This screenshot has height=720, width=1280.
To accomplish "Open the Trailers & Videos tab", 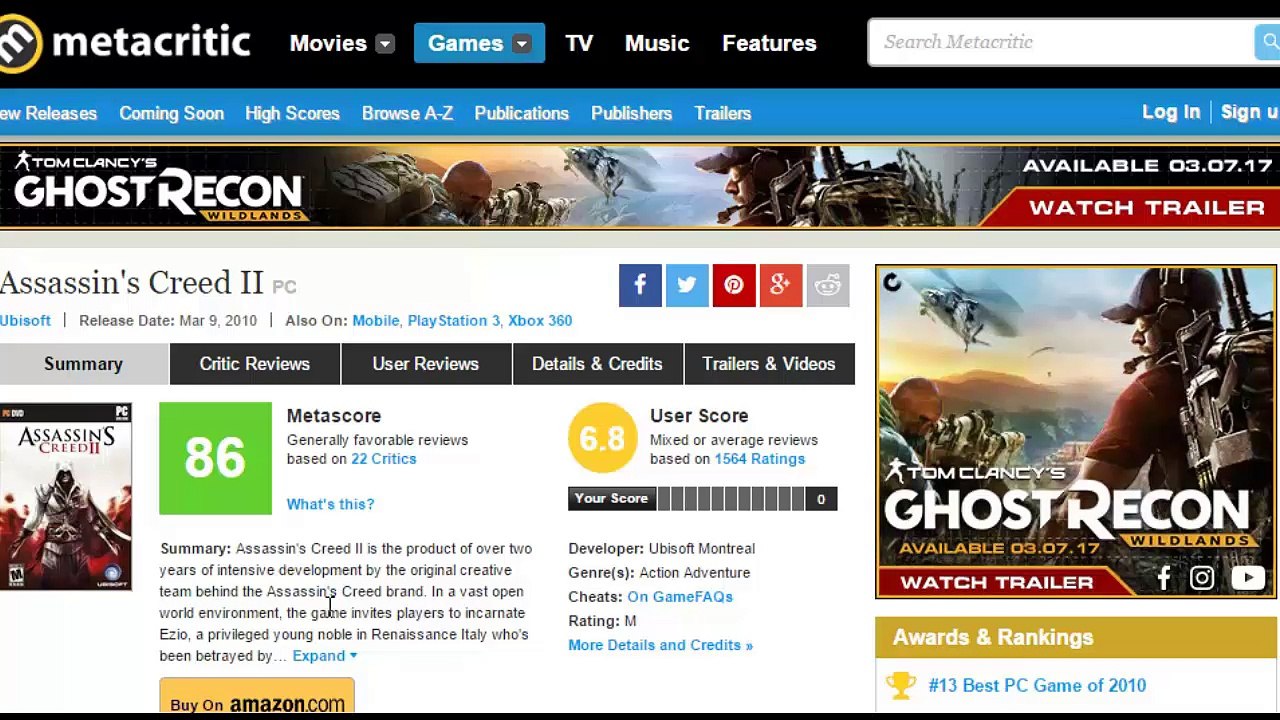I will (x=769, y=364).
